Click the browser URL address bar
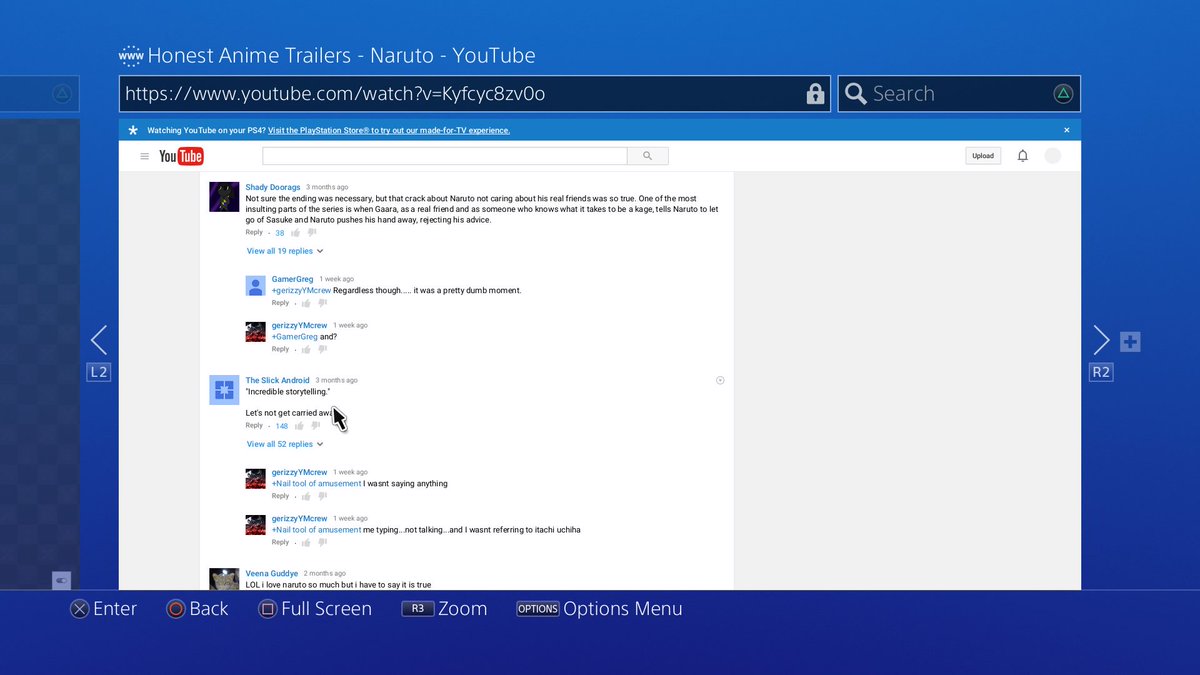The image size is (1200, 675). [474, 94]
